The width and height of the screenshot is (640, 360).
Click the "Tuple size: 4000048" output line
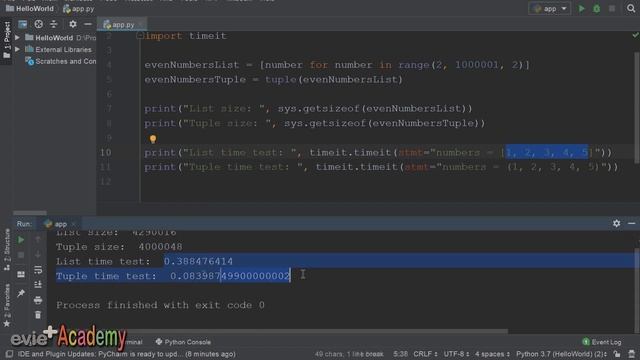click(119, 247)
